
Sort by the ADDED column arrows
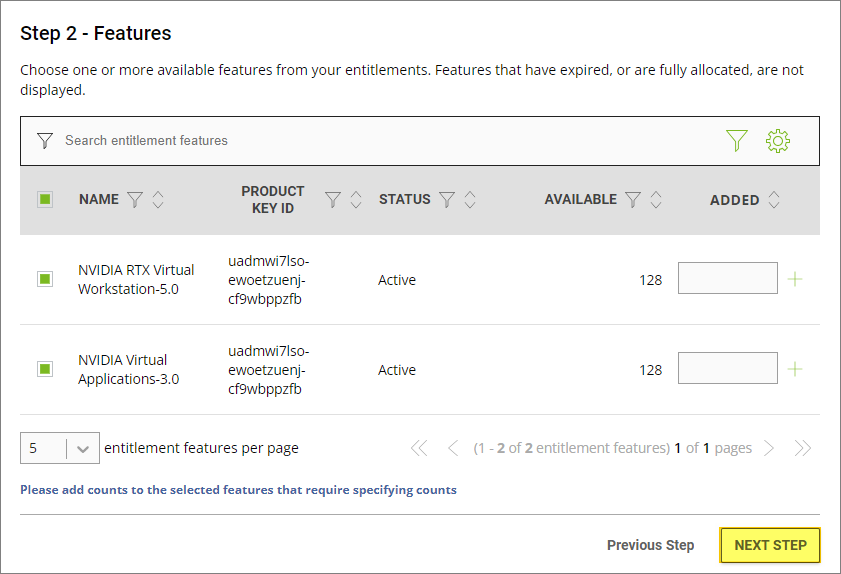click(773, 200)
